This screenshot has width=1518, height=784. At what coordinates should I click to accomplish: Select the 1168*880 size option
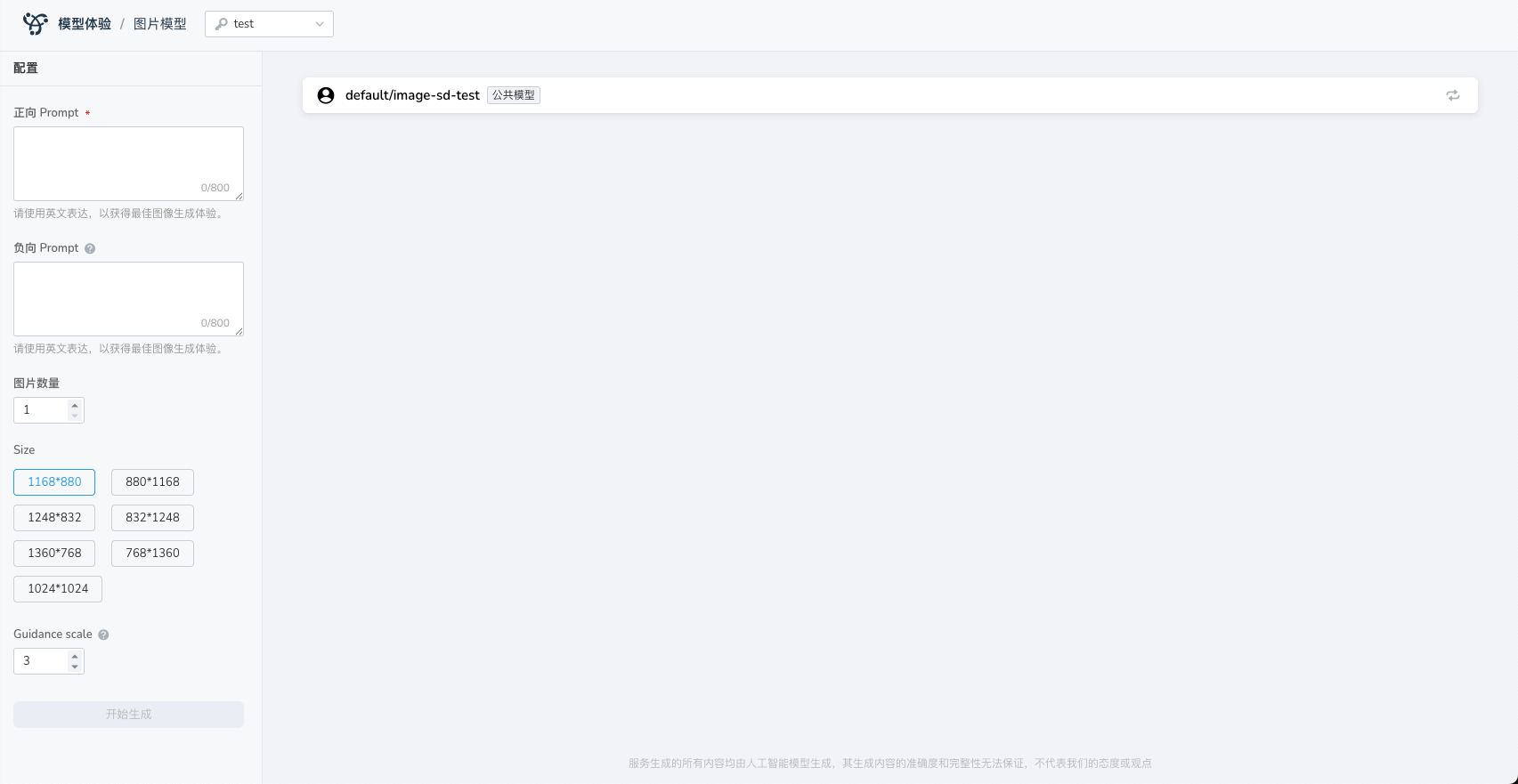[x=54, y=481]
